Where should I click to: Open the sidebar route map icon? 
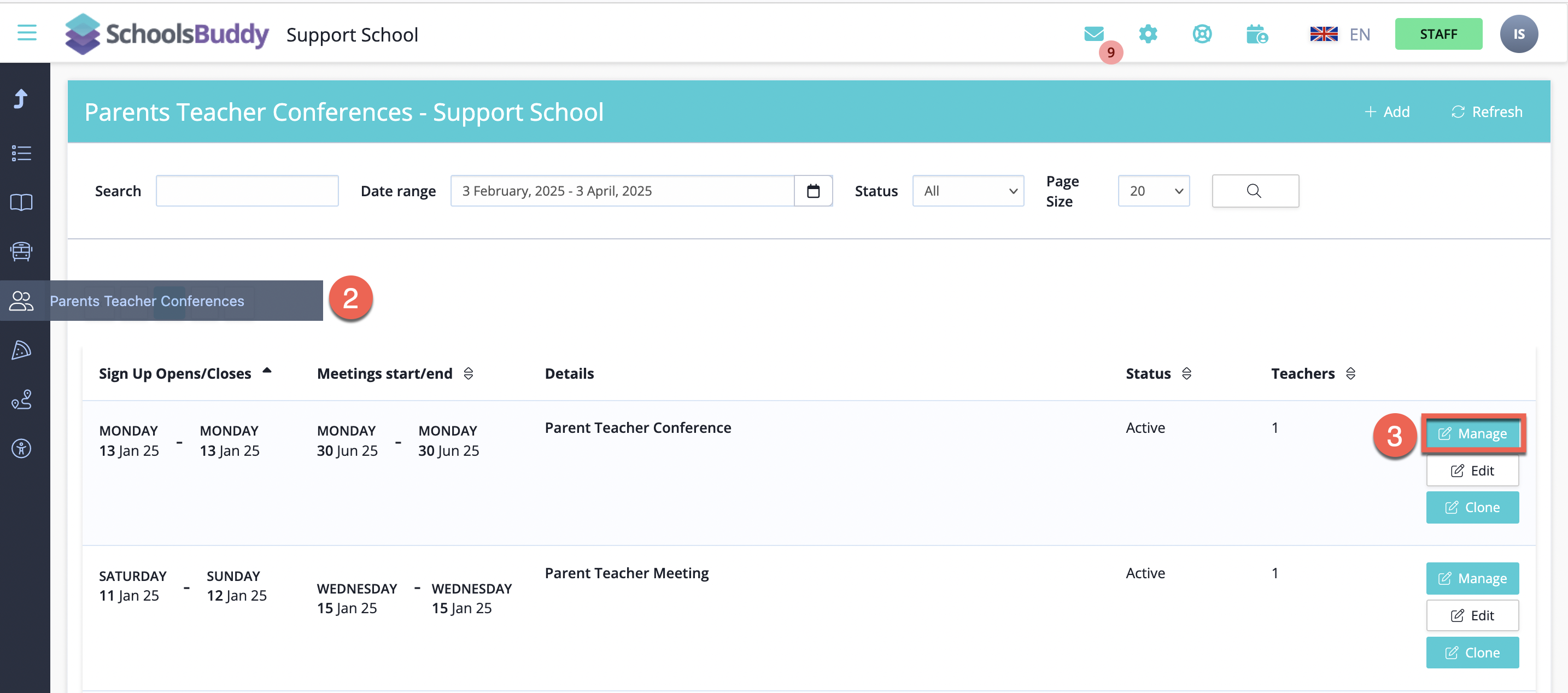[x=21, y=399]
